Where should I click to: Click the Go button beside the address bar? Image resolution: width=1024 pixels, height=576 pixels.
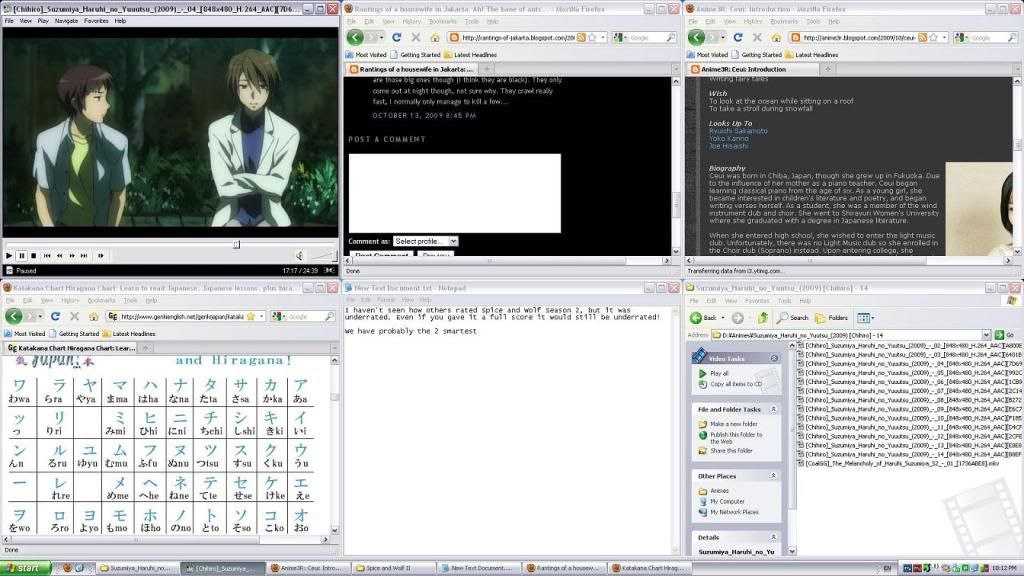coord(1004,335)
